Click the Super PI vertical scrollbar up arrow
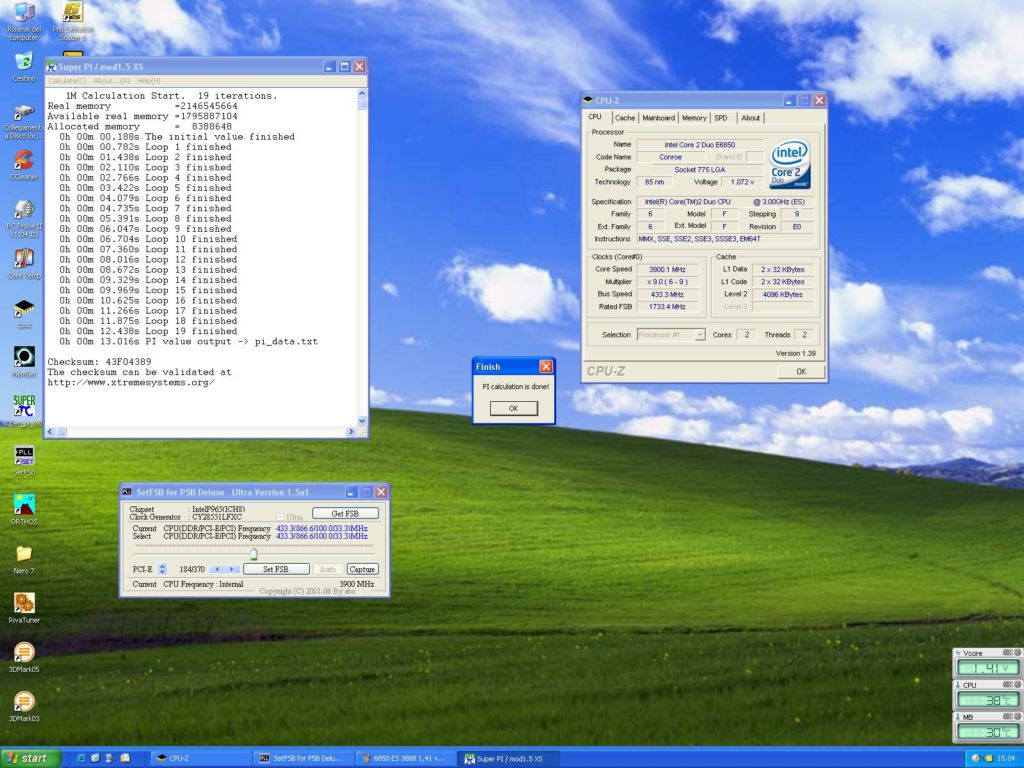The image size is (1024, 768). pyautogui.click(x=362, y=95)
